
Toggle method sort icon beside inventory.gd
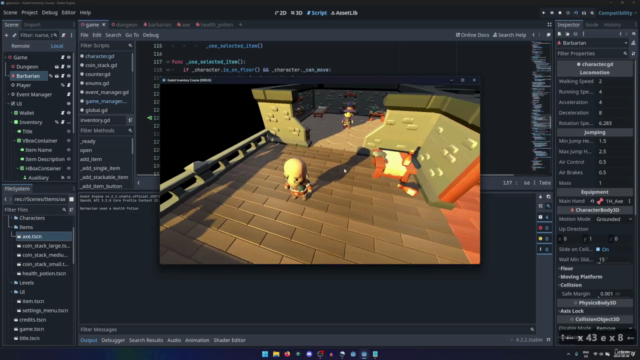[x=130, y=120]
